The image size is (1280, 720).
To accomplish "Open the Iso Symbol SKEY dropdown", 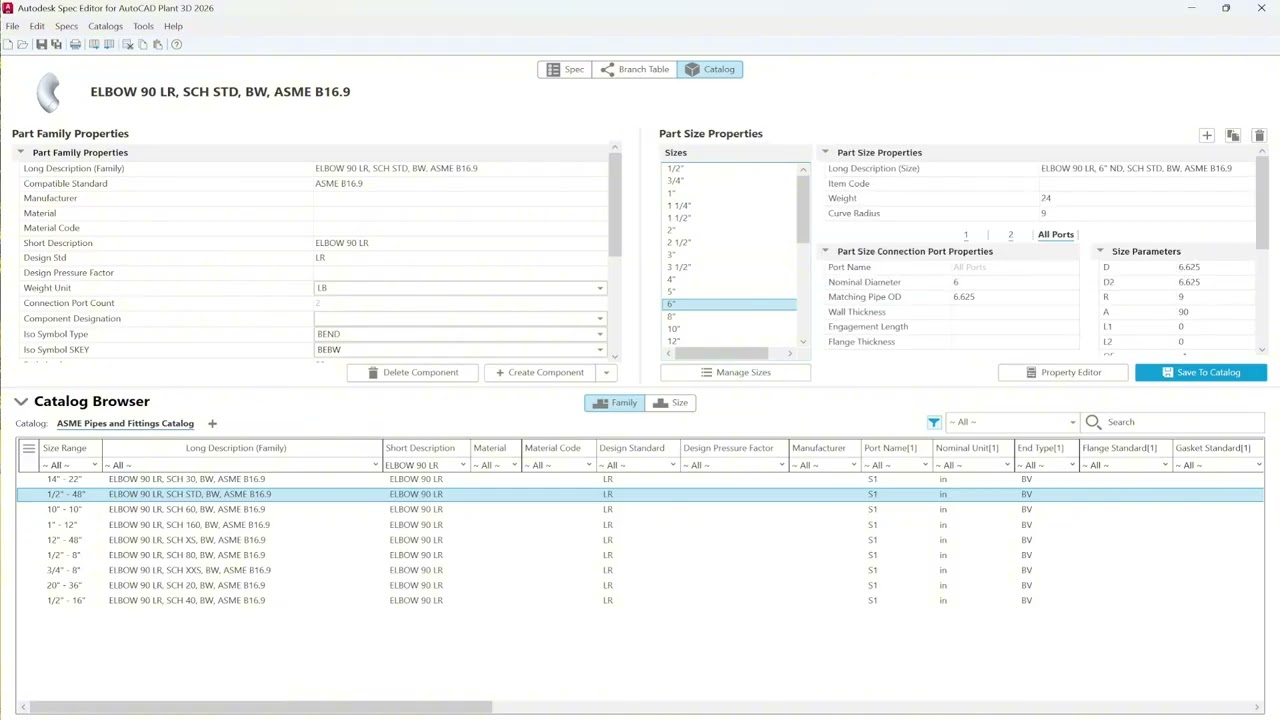I will [600, 350].
